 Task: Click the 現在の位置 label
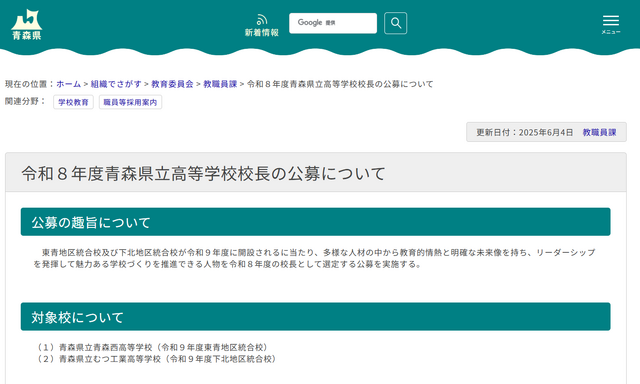pos(29,84)
